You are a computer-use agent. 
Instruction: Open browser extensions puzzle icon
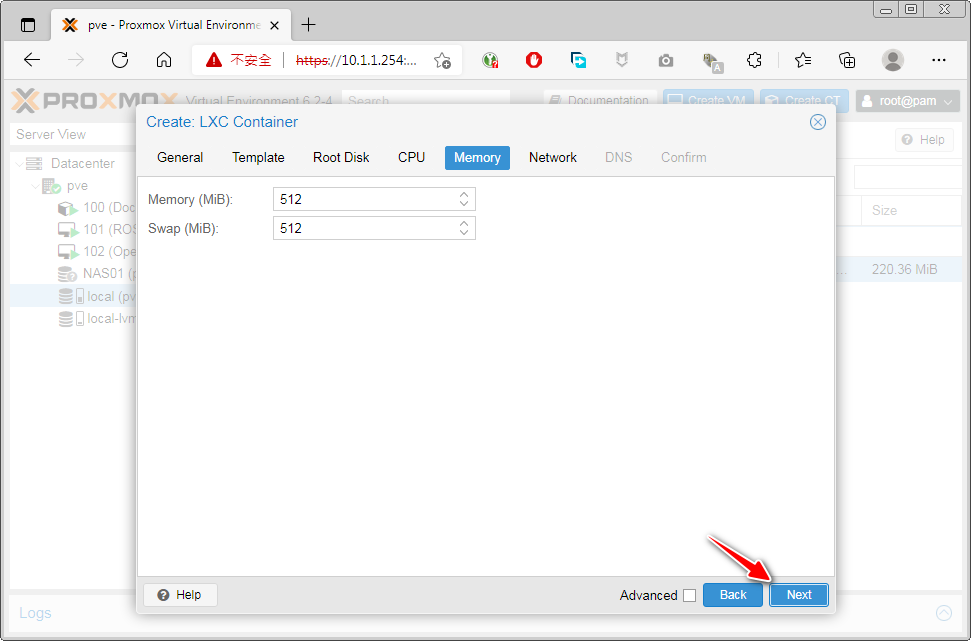coord(755,60)
